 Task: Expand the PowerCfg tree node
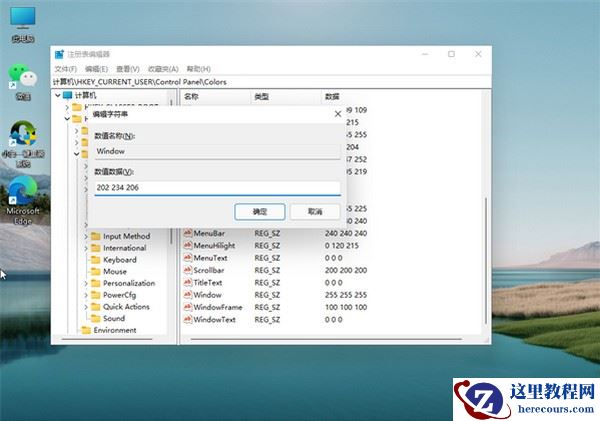pyautogui.click(x=86, y=295)
